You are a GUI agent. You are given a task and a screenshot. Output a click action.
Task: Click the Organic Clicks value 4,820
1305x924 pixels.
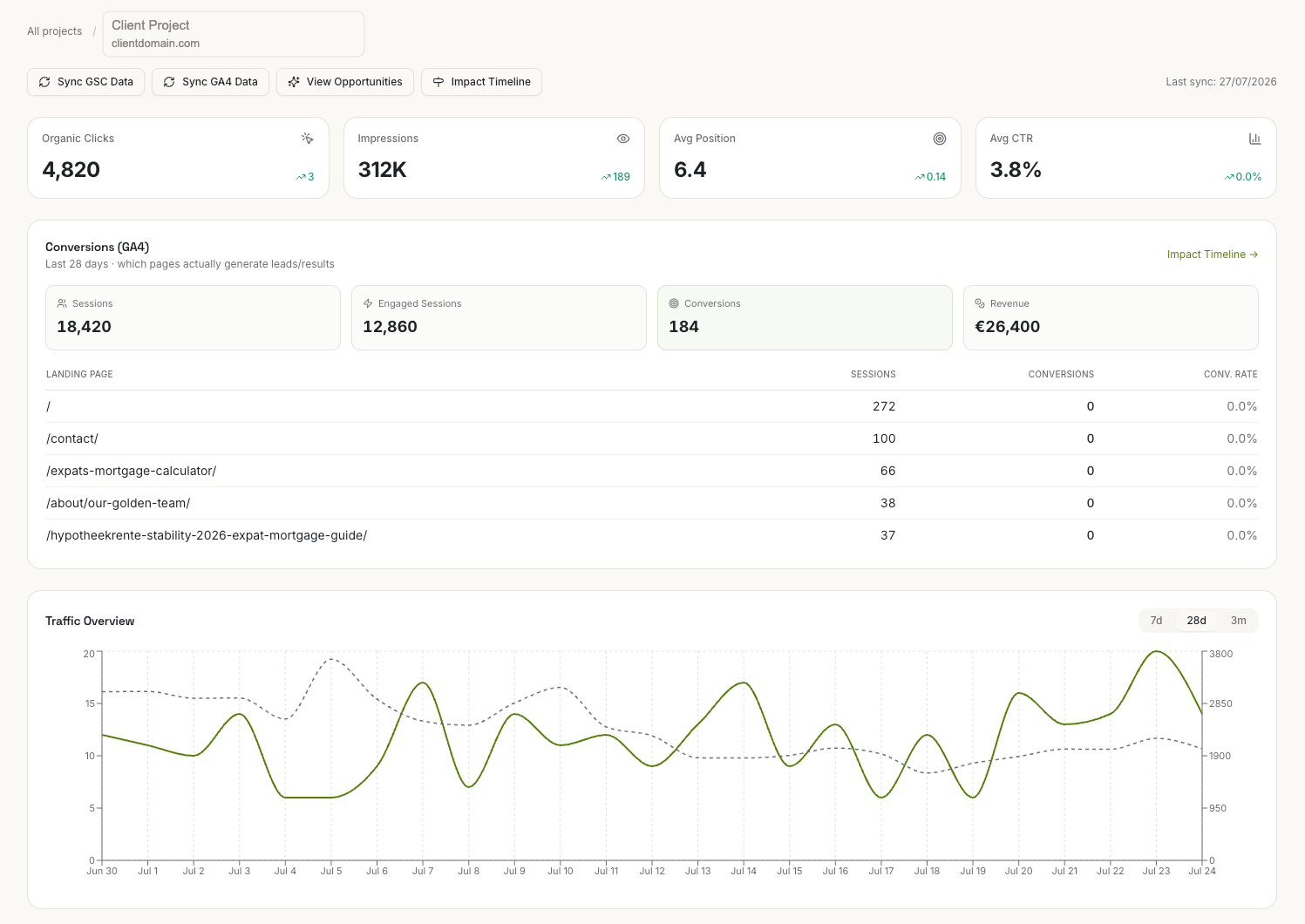(x=71, y=170)
